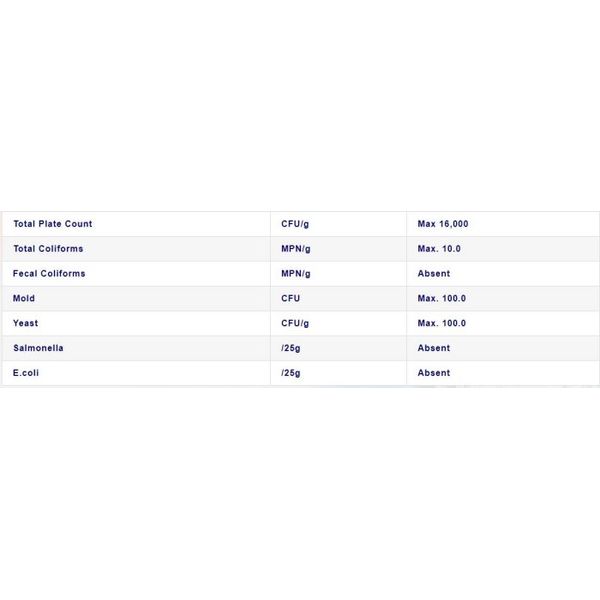600x600 pixels.
Task: Click Absent value in Fecal Coliforms row
Action: [x=434, y=274]
